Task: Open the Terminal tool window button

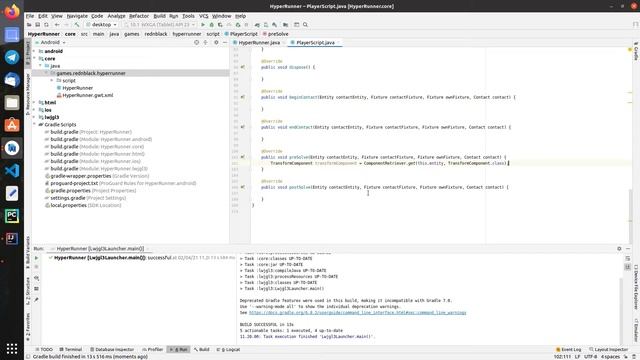Action: (x=71, y=349)
